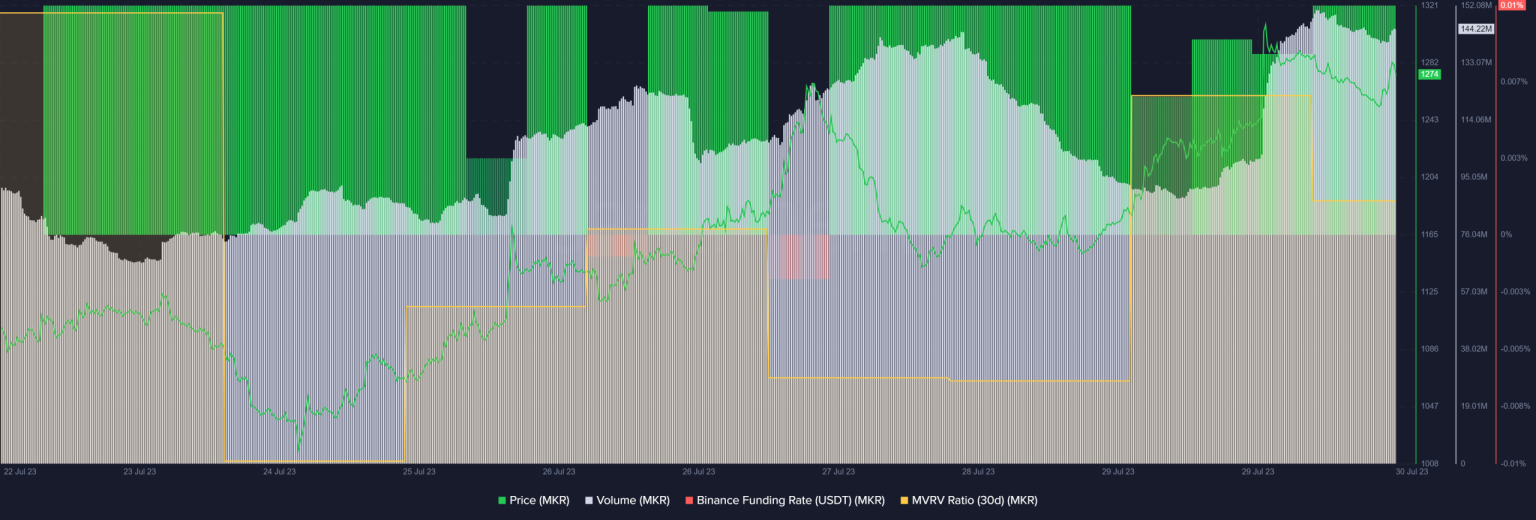
Task: Jump to the 27 Jul 23 axis marker
Action: [838, 471]
